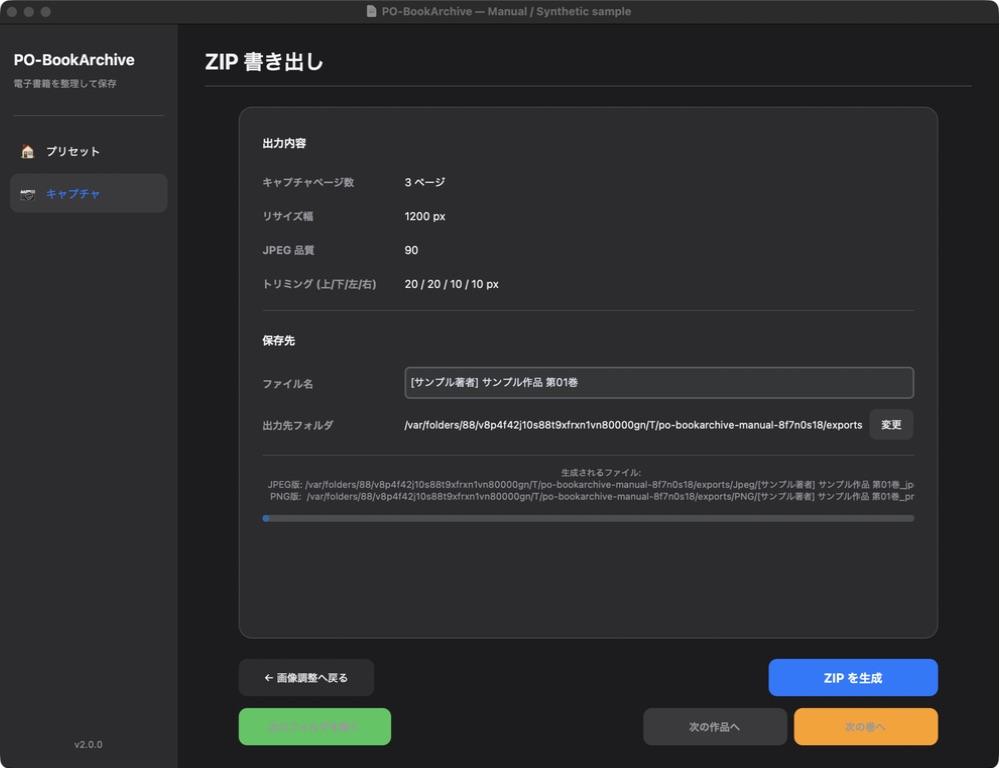Click the orange 次の巻へ button
This screenshot has width=999, height=768.
pyautogui.click(x=865, y=727)
